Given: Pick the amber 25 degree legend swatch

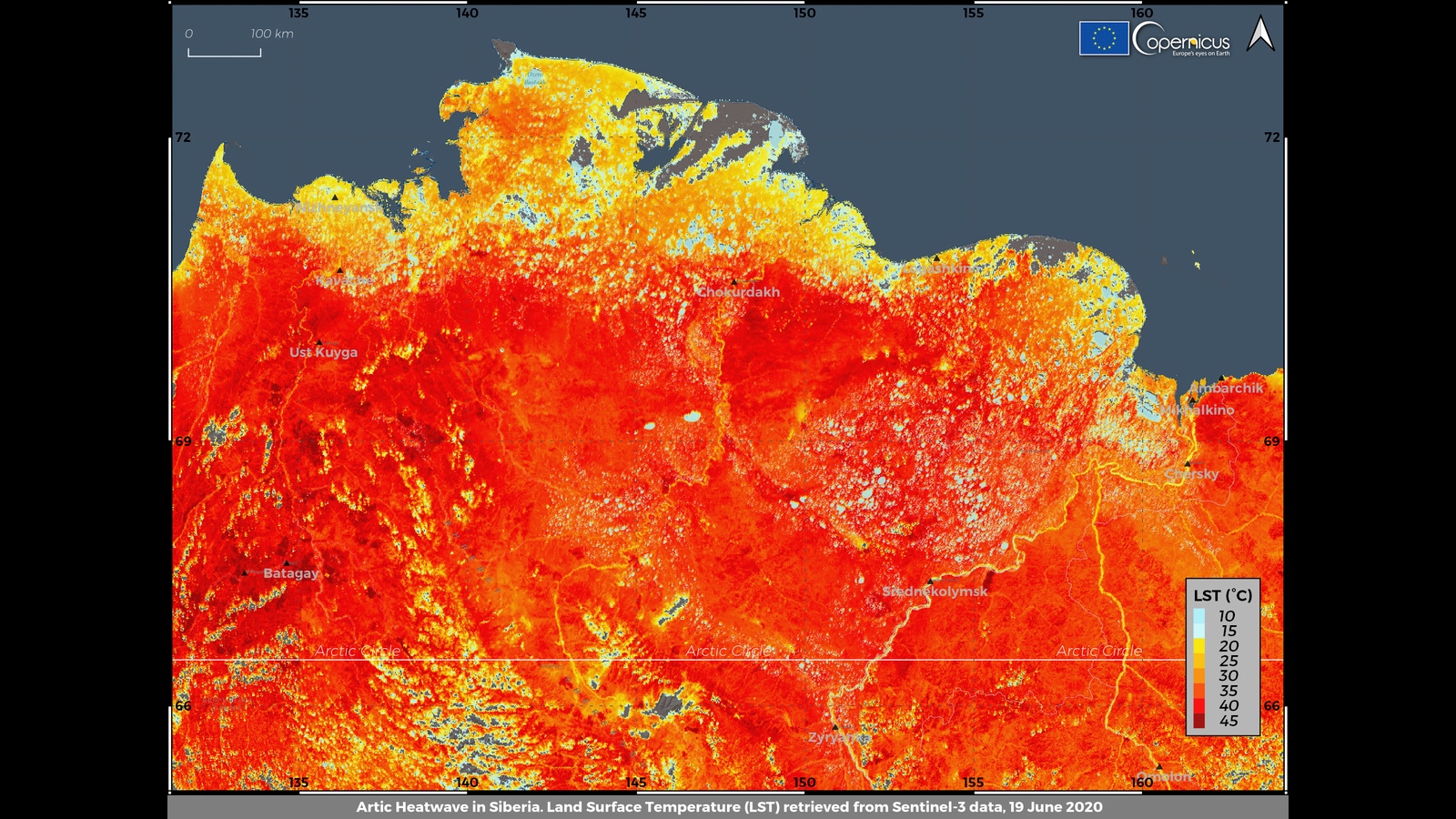Looking at the screenshot, I should click(x=1199, y=661).
